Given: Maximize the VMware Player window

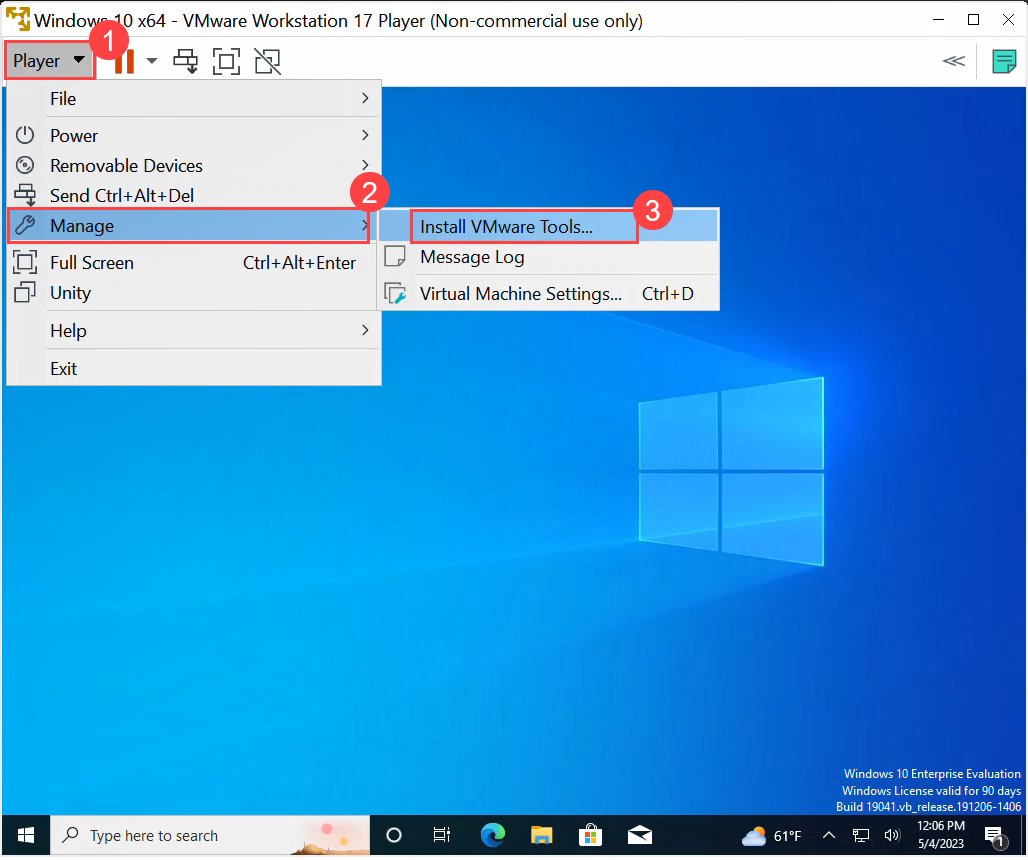Looking at the screenshot, I should coord(974,20).
